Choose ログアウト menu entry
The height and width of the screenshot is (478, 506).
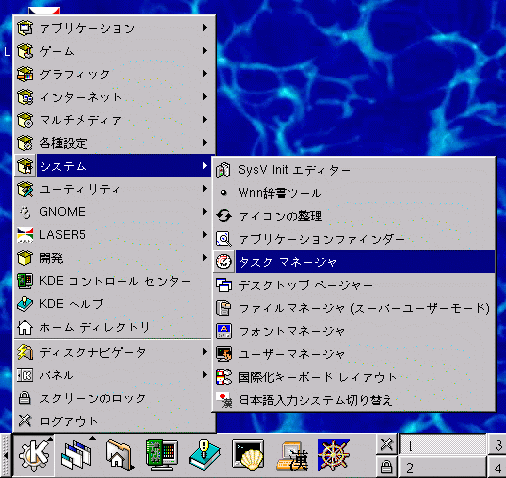pyautogui.click(x=113, y=421)
